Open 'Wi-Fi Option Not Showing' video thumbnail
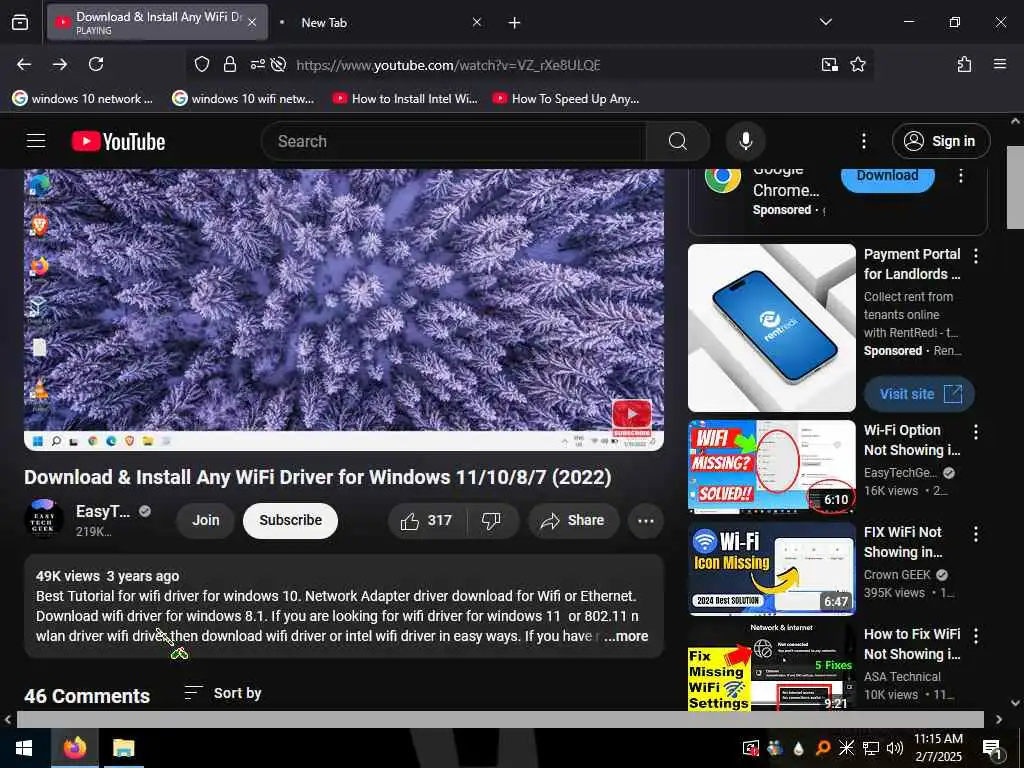This screenshot has width=1024, height=768. pos(772,466)
